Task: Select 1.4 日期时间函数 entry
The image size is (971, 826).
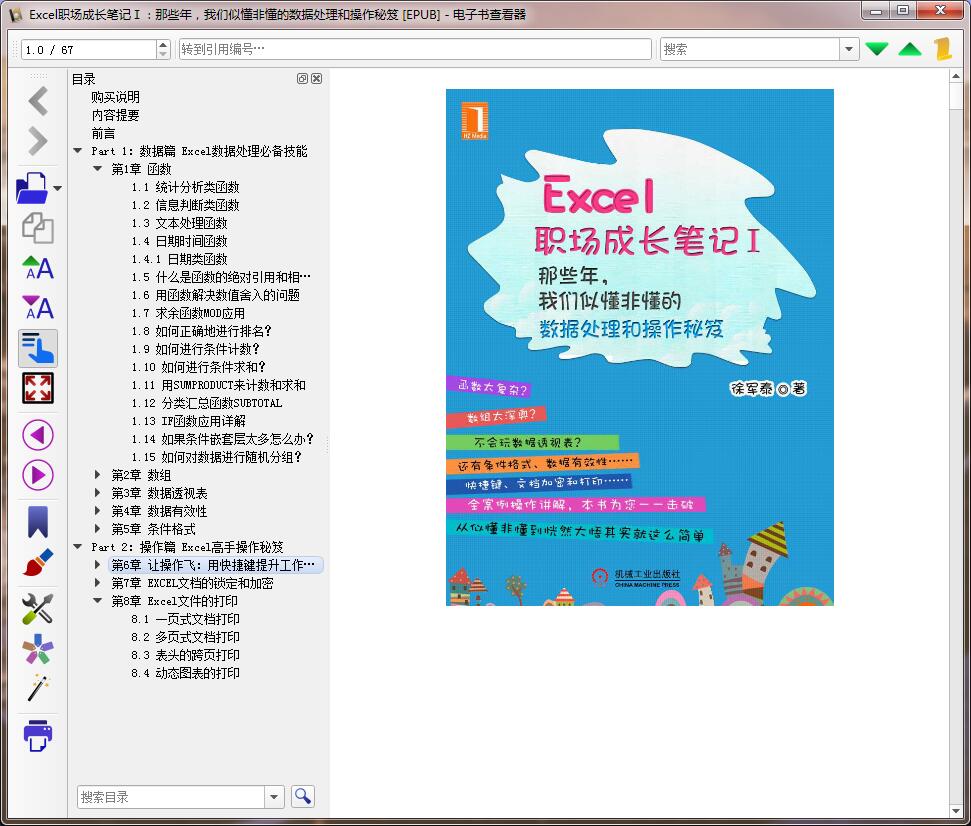Action: pos(179,240)
